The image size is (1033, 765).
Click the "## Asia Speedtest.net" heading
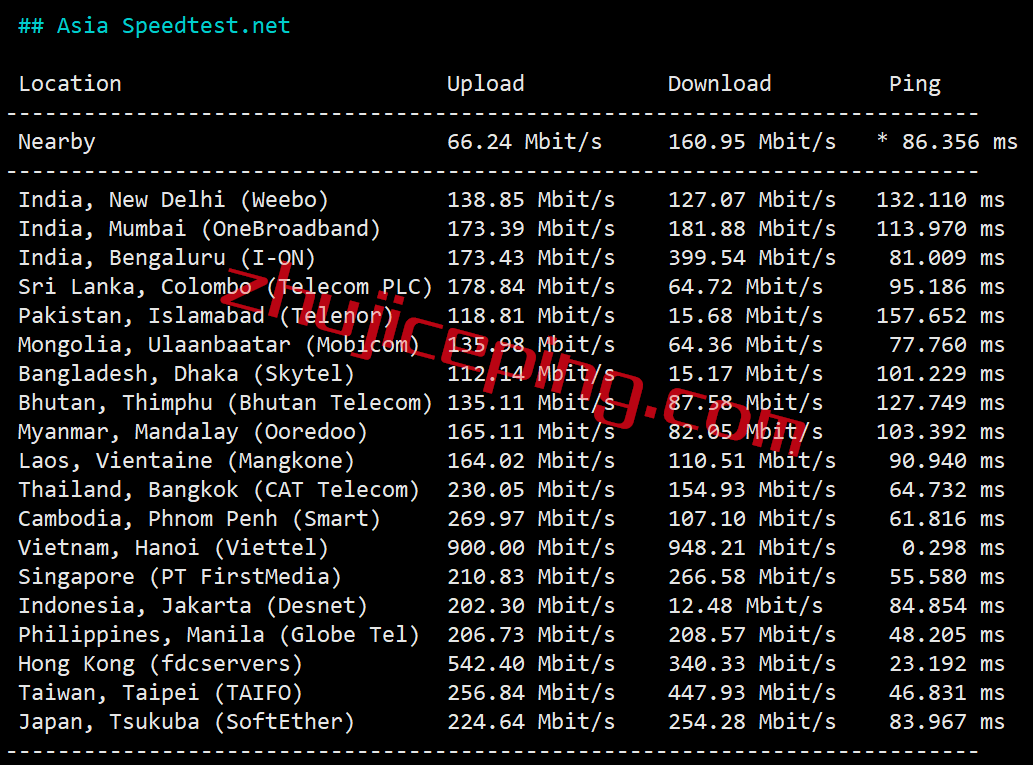[x=154, y=26]
